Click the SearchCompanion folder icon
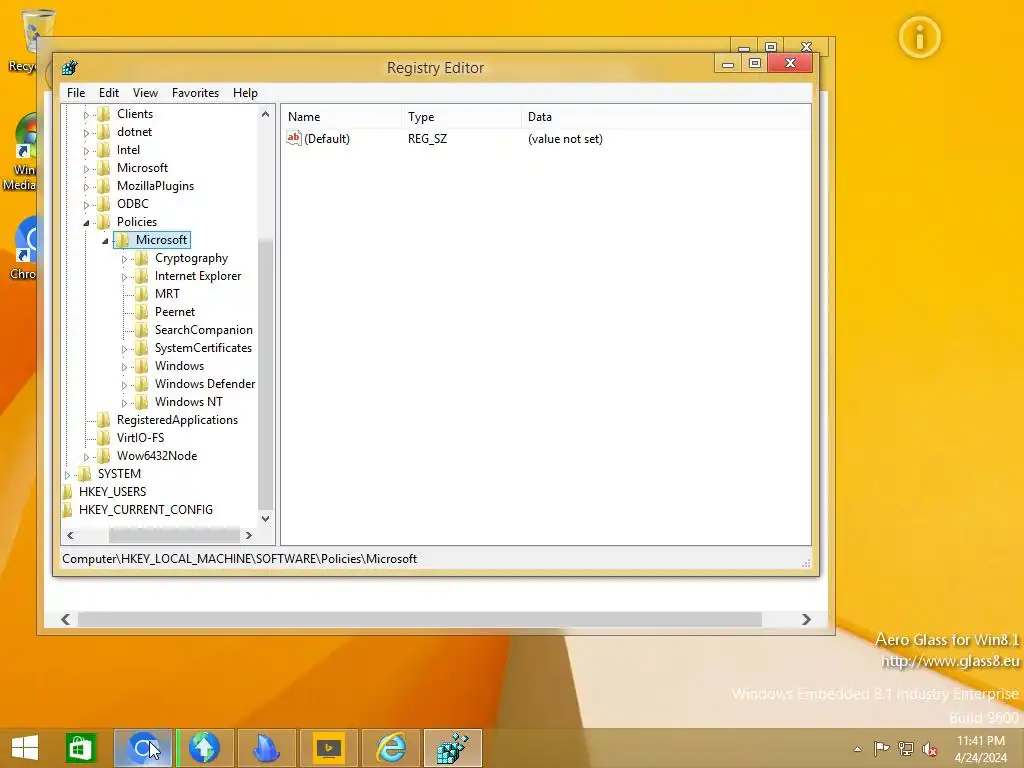Image resolution: width=1024 pixels, height=768 pixels. pos(142,330)
